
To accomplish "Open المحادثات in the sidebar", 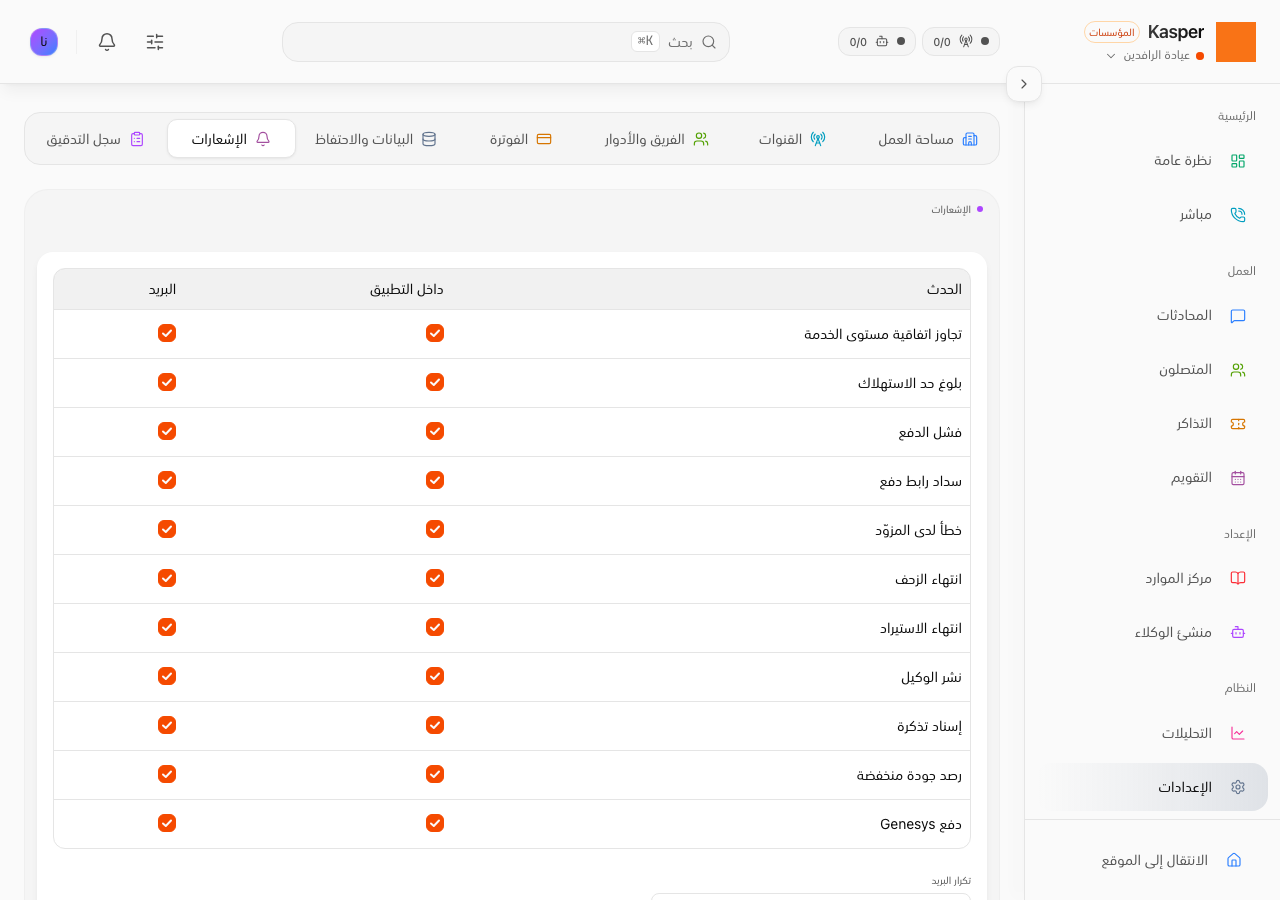I will point(1152,316).
